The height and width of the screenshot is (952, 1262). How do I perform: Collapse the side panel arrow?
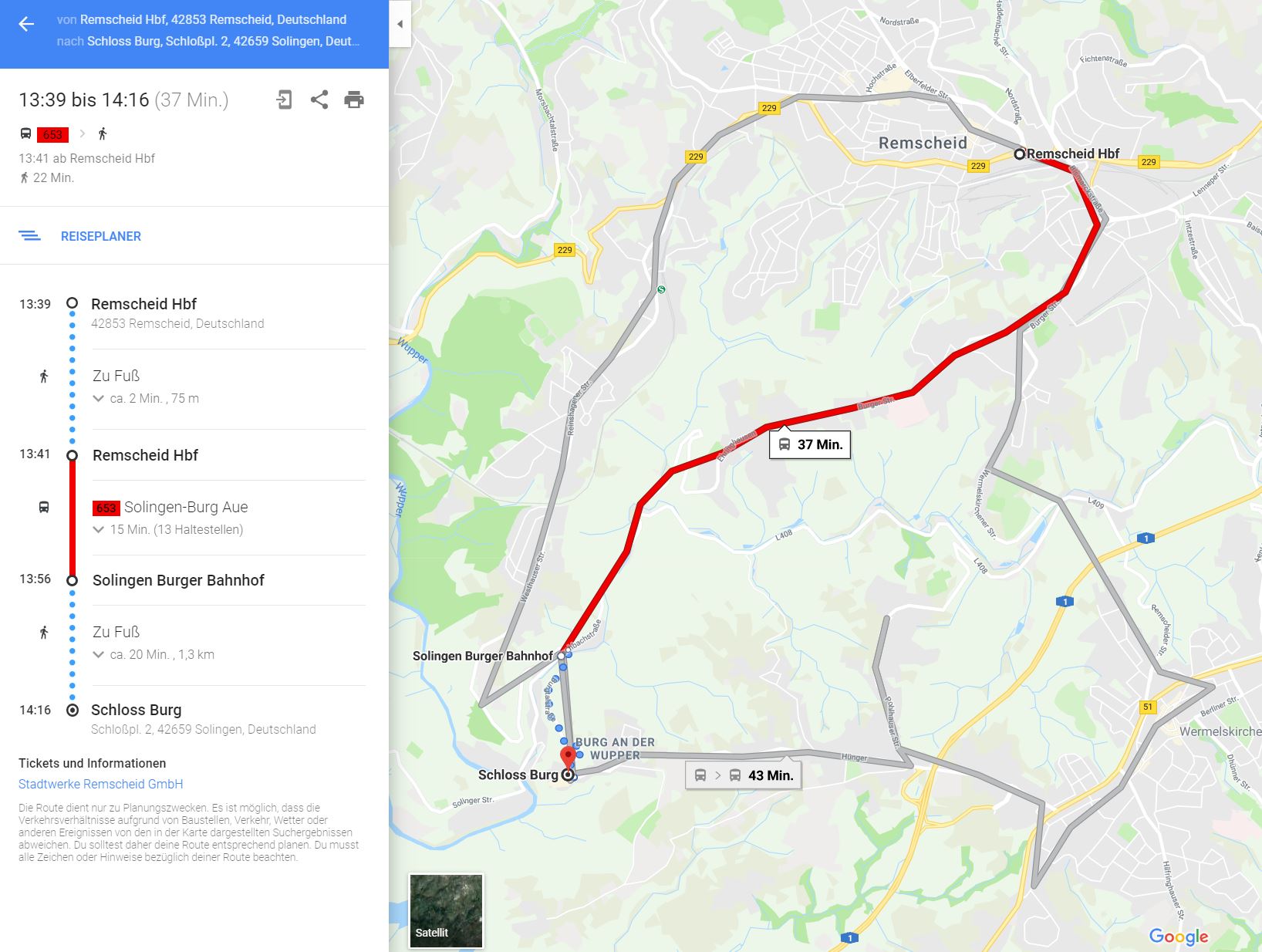[400, 24]
